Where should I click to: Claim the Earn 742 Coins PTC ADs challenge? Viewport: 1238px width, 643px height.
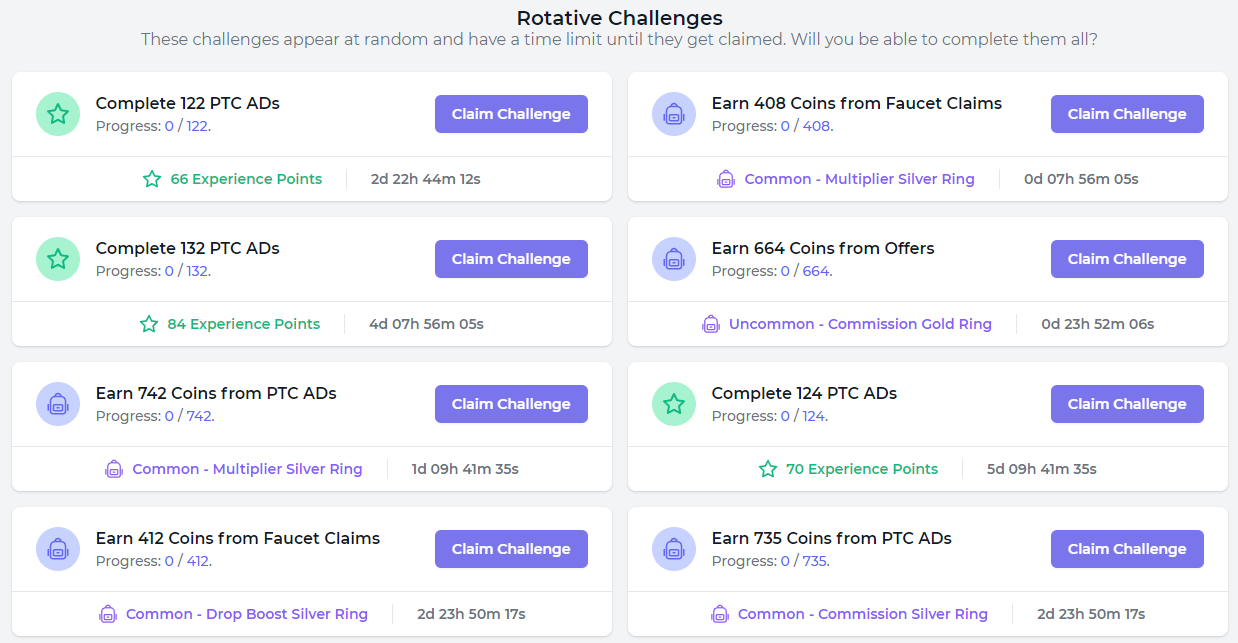point(511,404)
